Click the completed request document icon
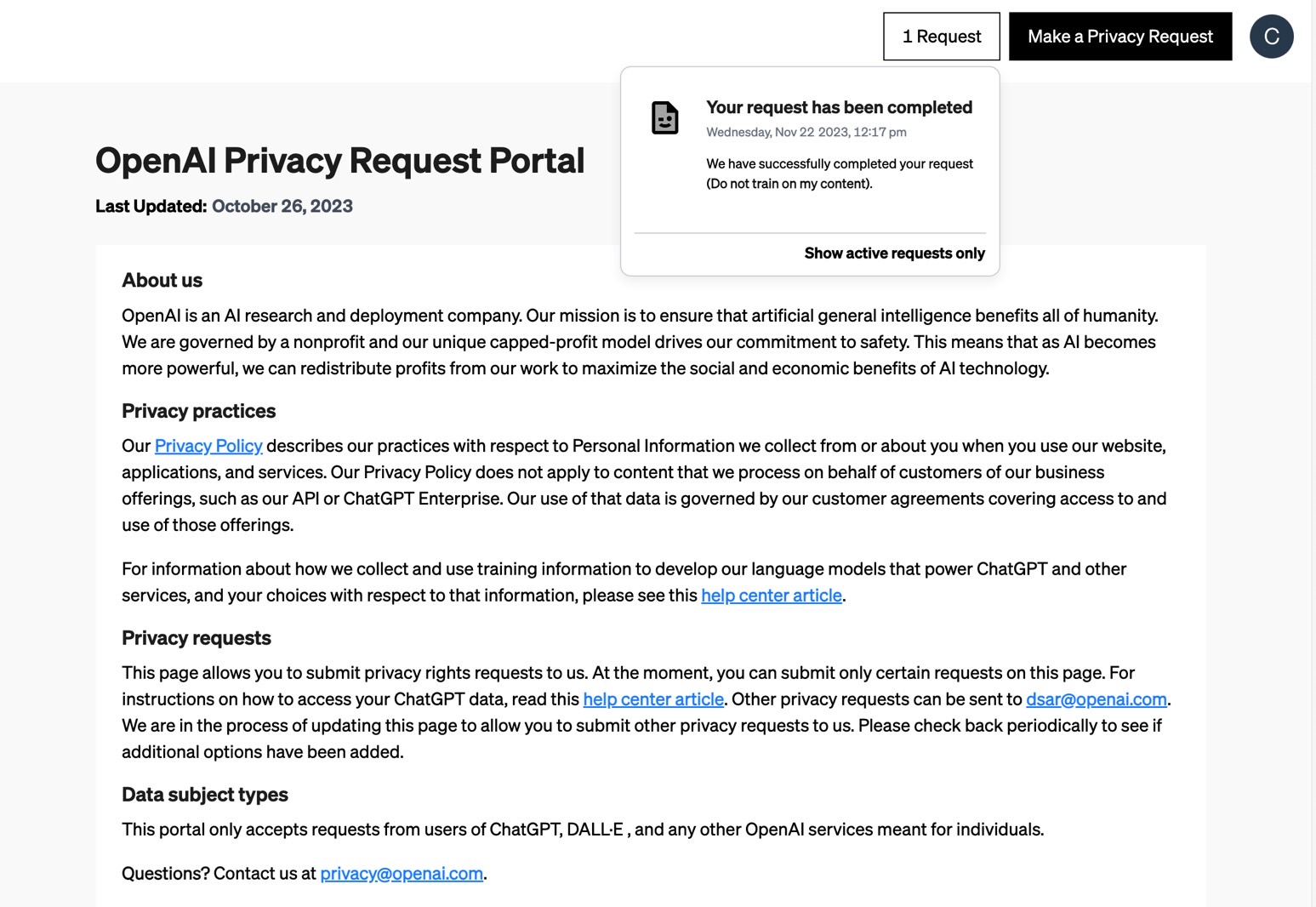This screenshot has width=1316, height=907. (x=664, y=117)
